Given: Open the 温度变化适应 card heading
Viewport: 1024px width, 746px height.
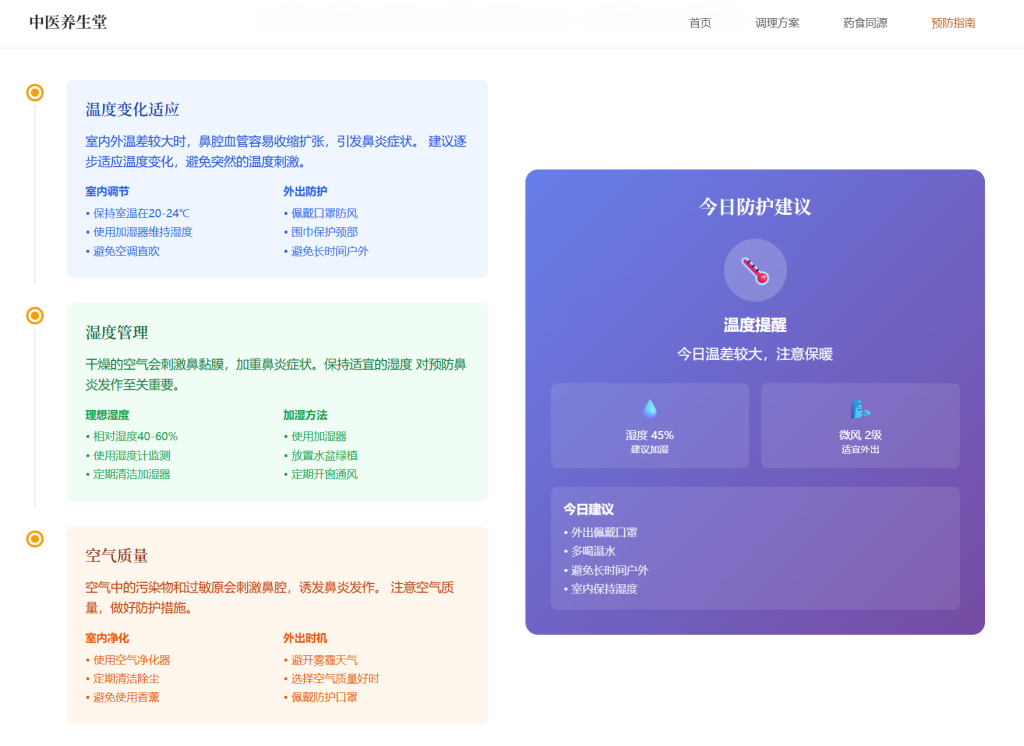Looking at the screenshot, I should click(132, 109).
